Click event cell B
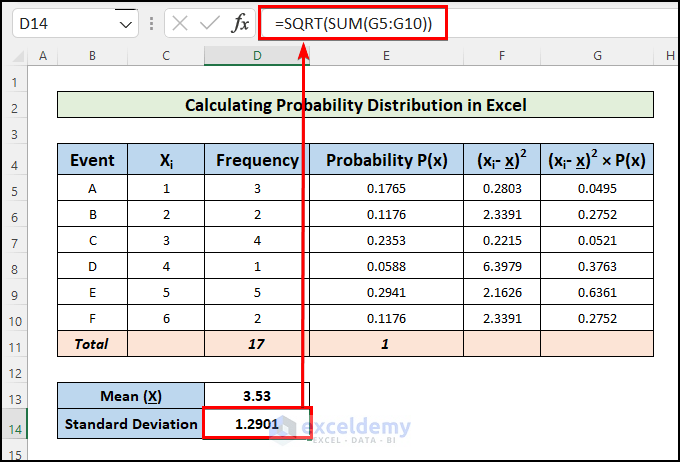Viewport: 680px width, 462px height. 92,214
